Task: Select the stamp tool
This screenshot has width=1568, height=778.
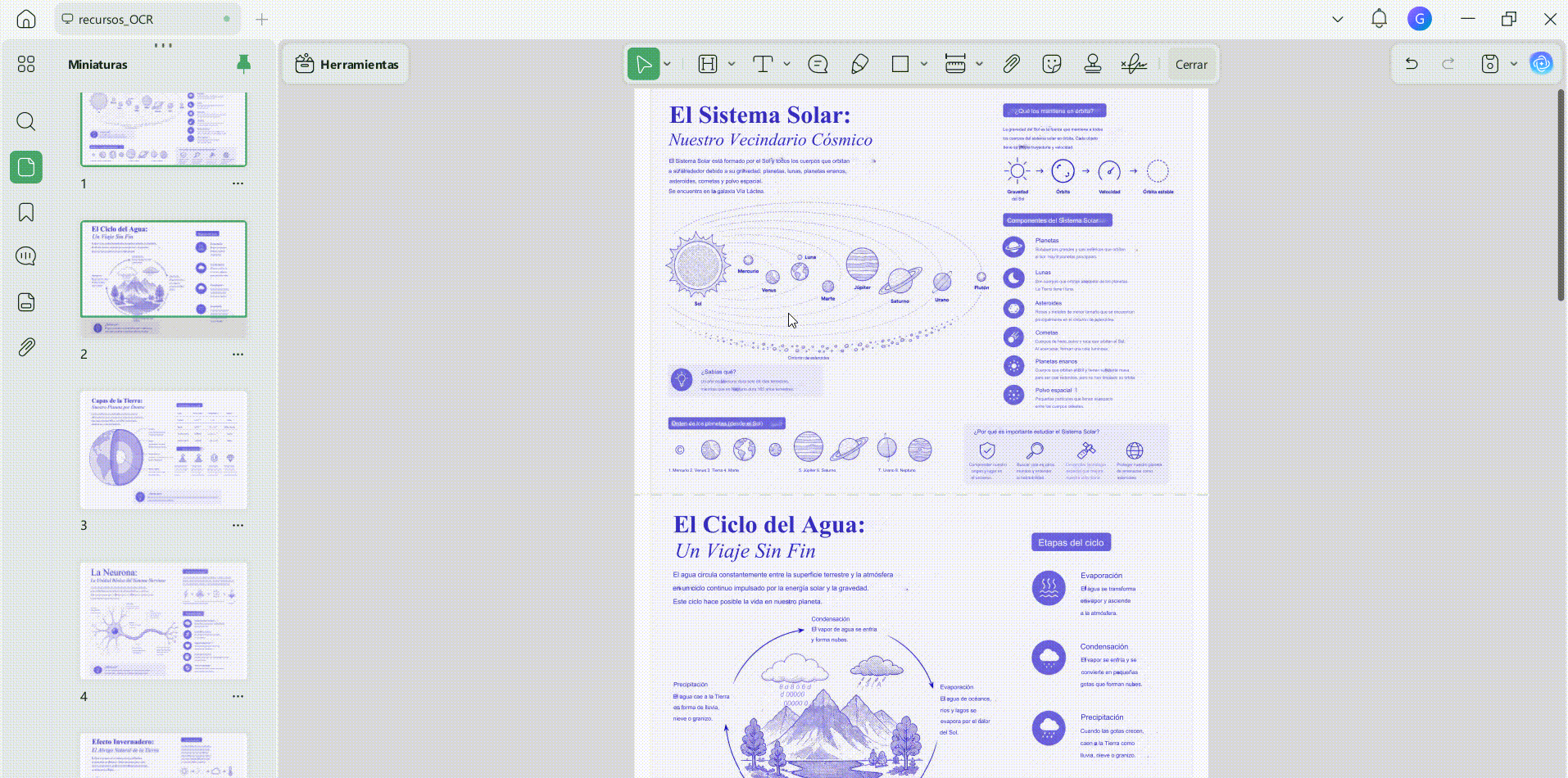Action: click(1093, 64)
